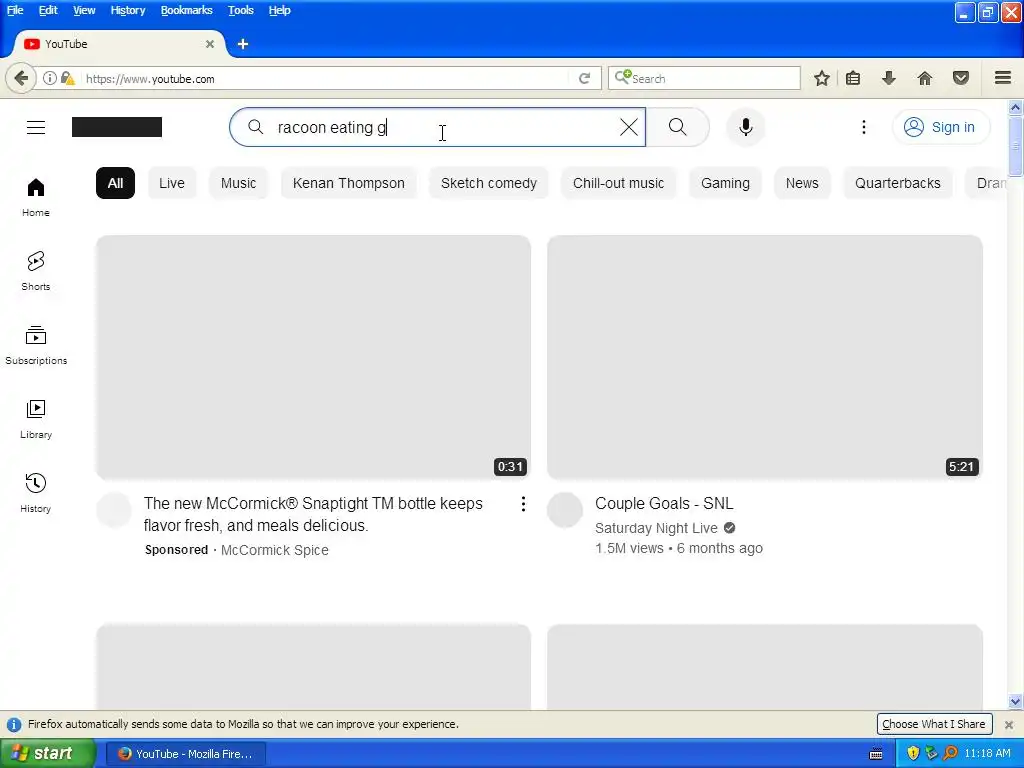Open the History menu in menu bar
Viewport: 1024px width, 768px height.
tap(127, 10)
